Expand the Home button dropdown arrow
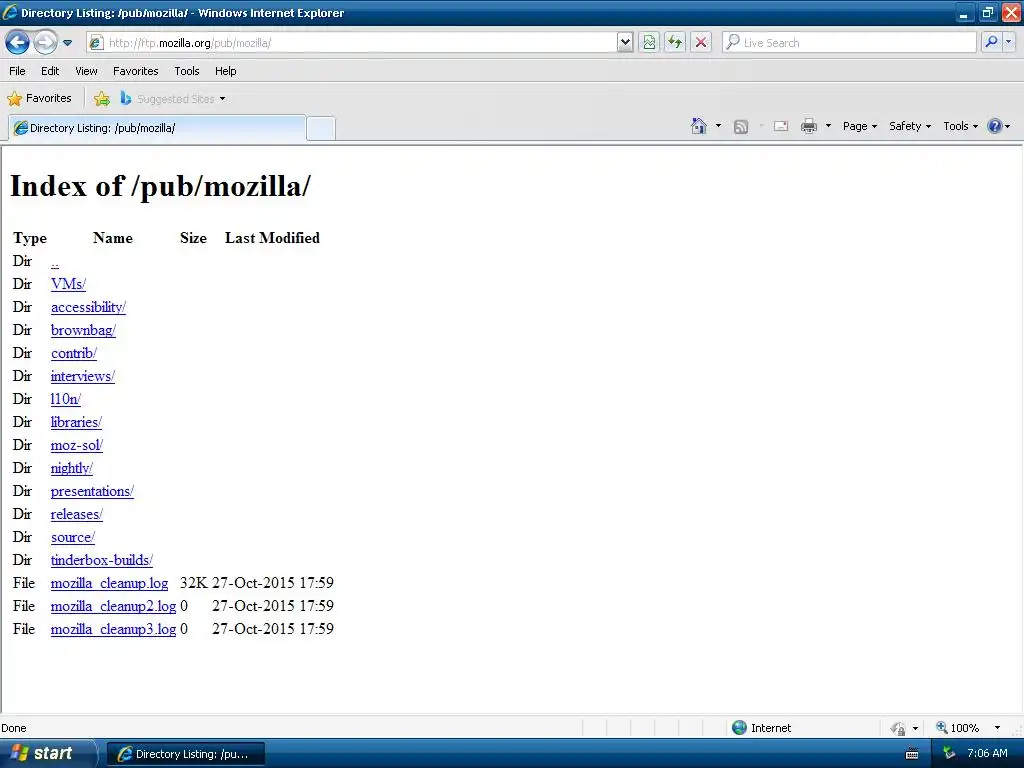 (718, 126)
